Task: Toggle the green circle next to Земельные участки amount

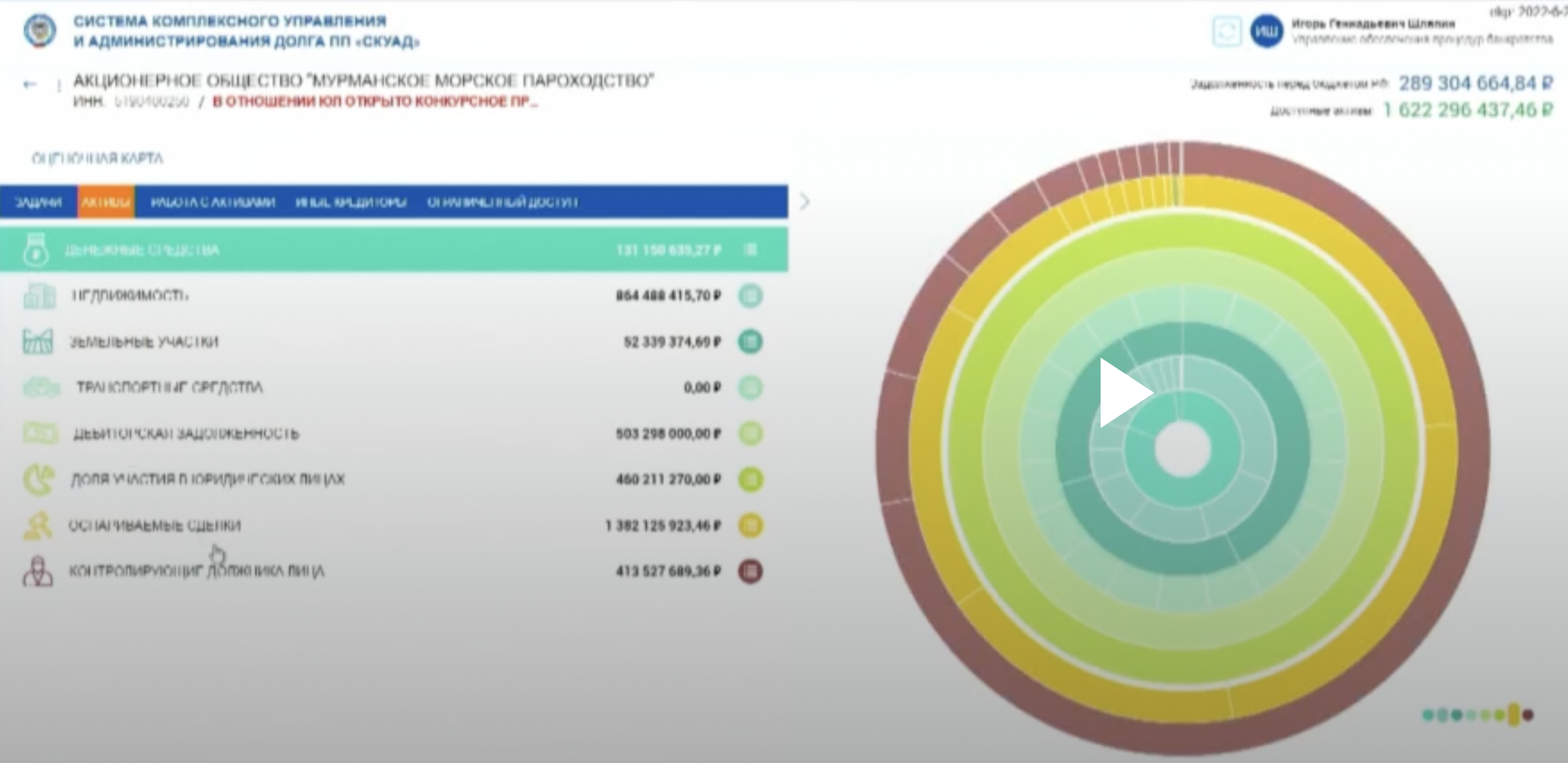Action: [x=750, y=341]
